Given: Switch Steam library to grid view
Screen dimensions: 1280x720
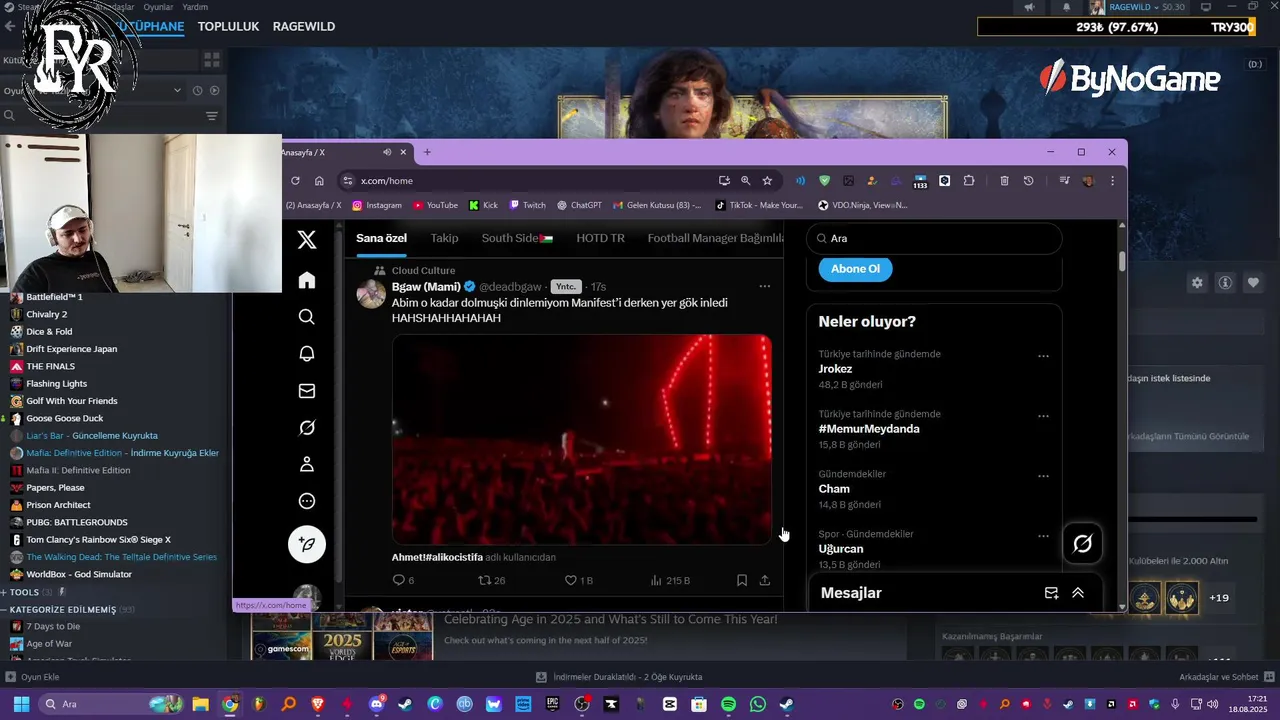Looking at the screenshot, I should coord(211,60).
